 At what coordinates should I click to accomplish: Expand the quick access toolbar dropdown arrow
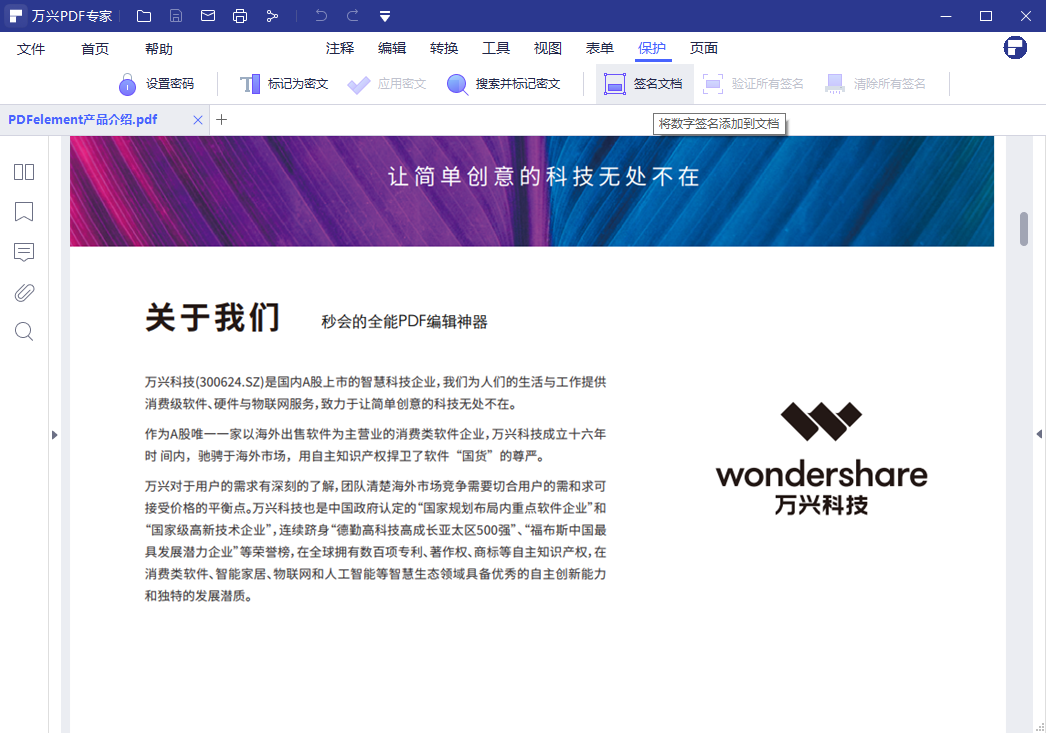click(x=385, y=16)
